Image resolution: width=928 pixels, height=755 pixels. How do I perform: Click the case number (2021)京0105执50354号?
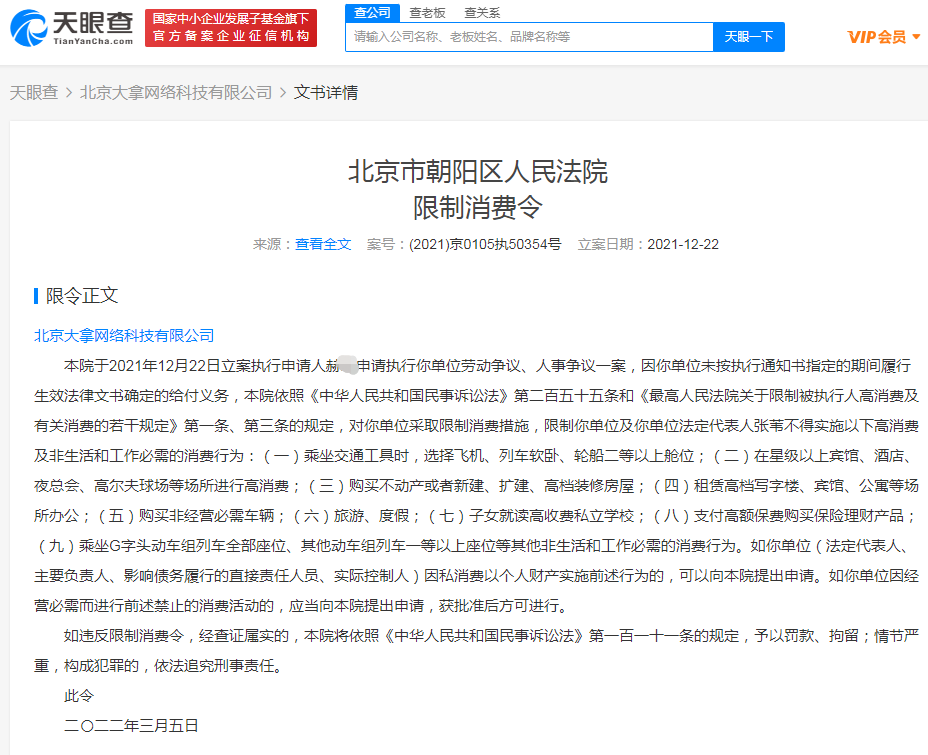tap(485, 244)
